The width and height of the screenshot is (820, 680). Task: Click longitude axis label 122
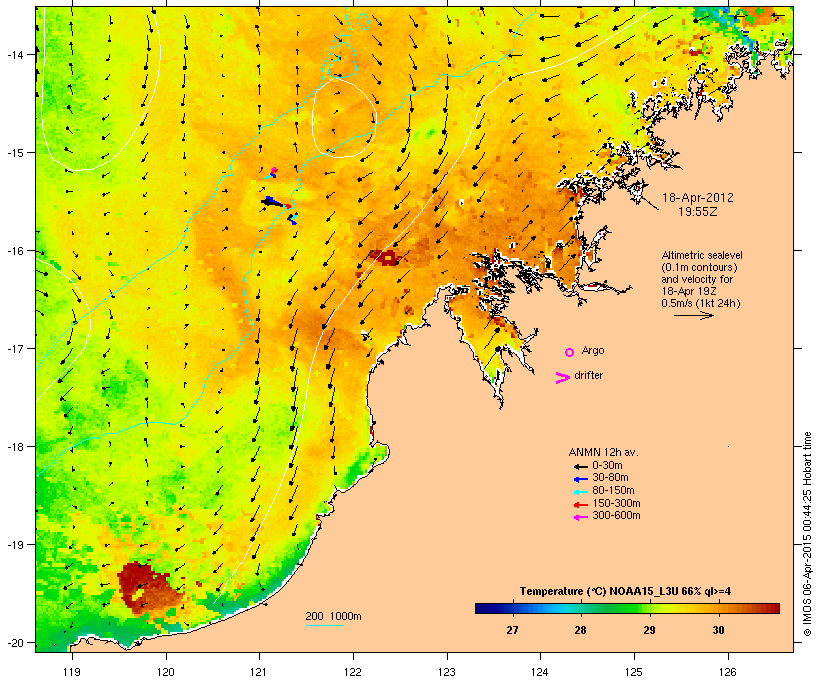[353, 672]
